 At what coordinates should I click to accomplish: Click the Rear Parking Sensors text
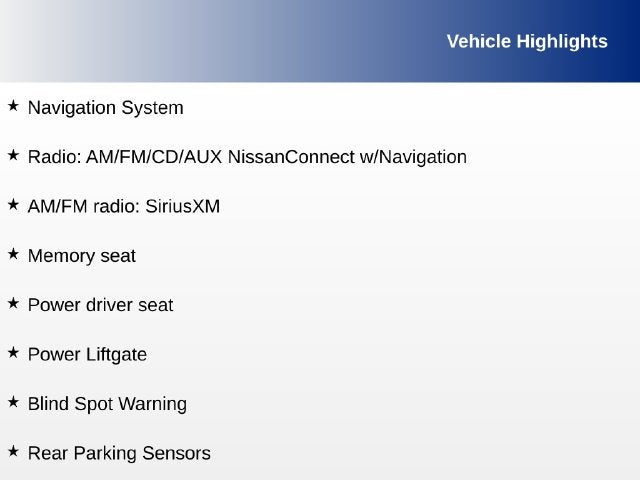(119, 453)
